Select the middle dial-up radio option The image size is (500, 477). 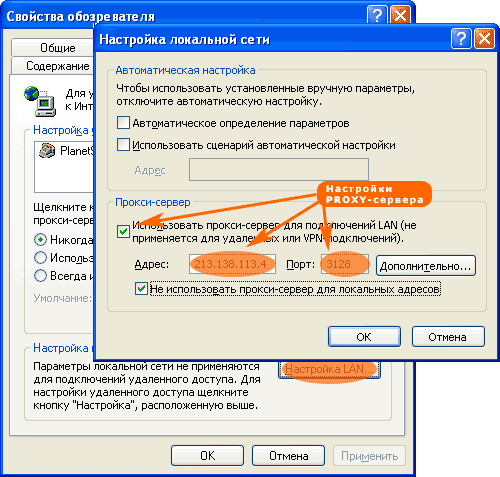tap(40, 257)
